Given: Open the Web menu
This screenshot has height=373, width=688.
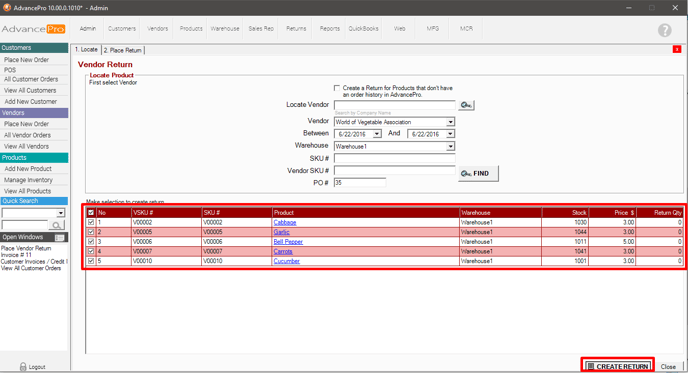Looking at the screenshot, I should coord(399,29).
